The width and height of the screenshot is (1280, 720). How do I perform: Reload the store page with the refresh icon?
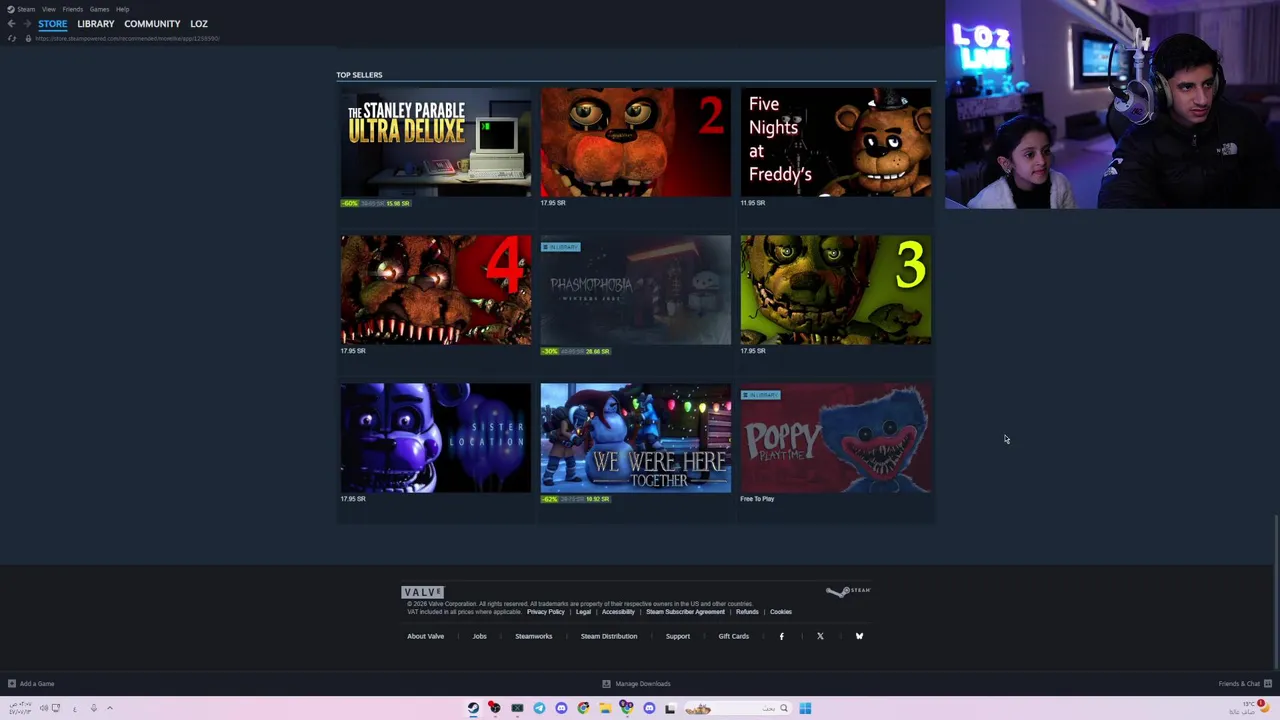click(x=11, y=39)
